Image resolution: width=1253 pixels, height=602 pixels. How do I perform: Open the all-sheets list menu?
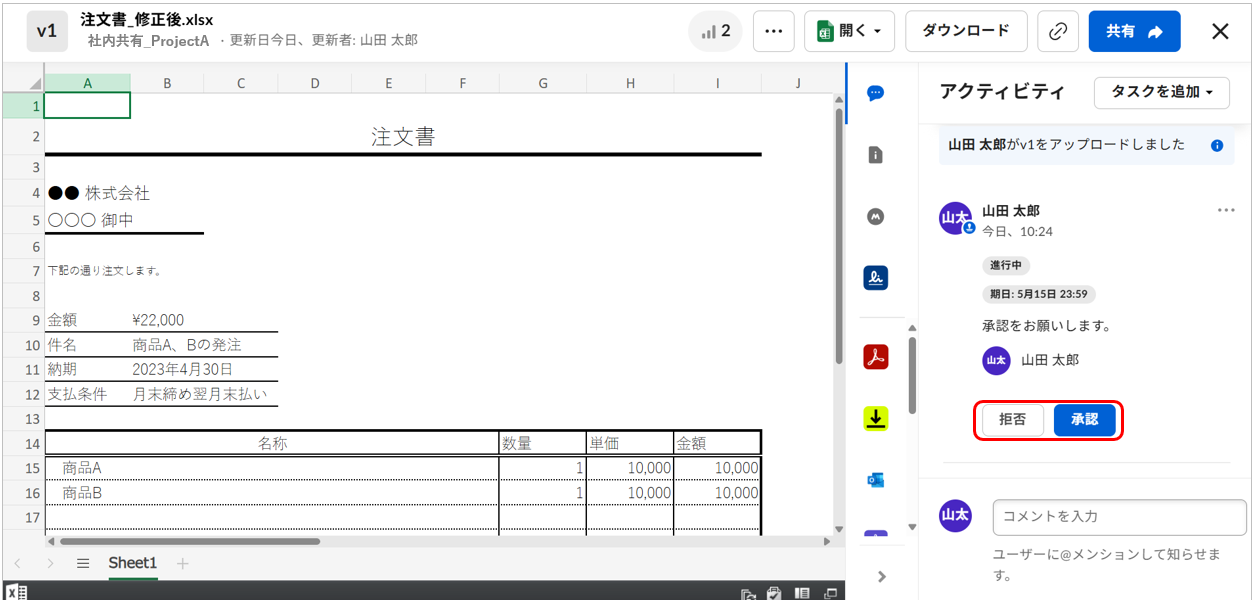pyautogui.click(x=83, y=563)
